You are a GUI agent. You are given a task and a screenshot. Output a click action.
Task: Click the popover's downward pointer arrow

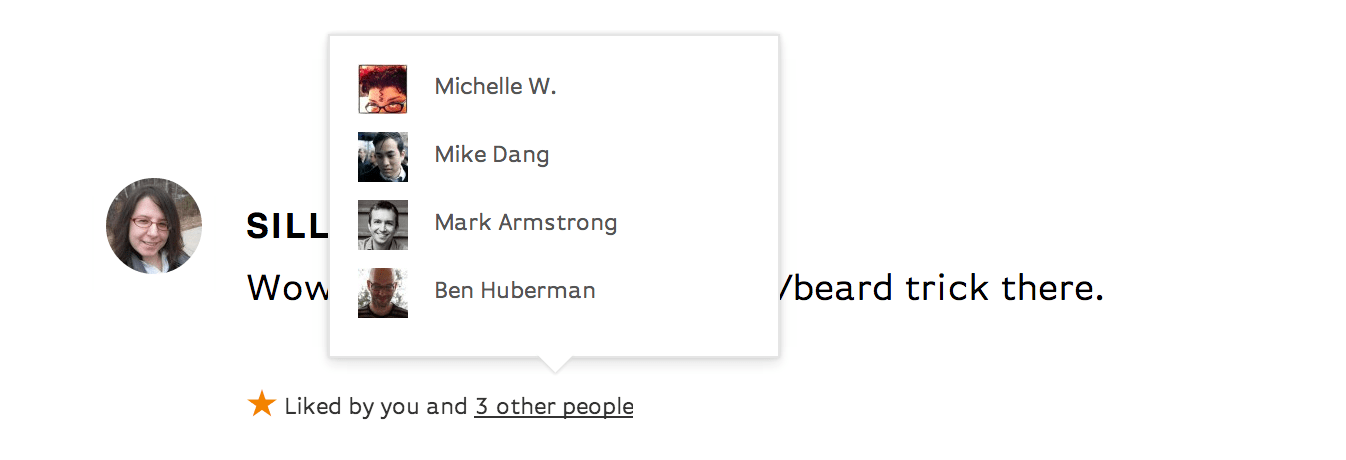[553, 364]
